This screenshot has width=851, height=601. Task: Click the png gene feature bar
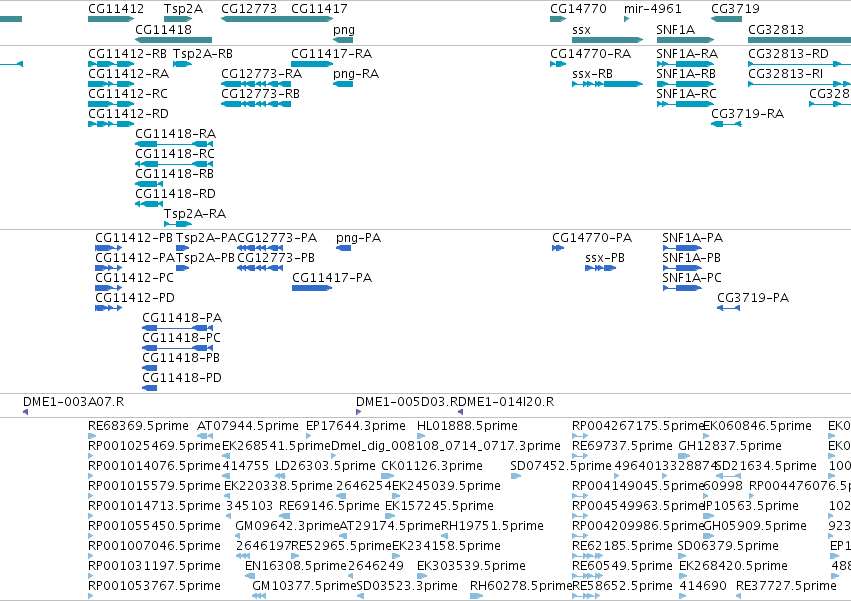(x=343, y=40)
